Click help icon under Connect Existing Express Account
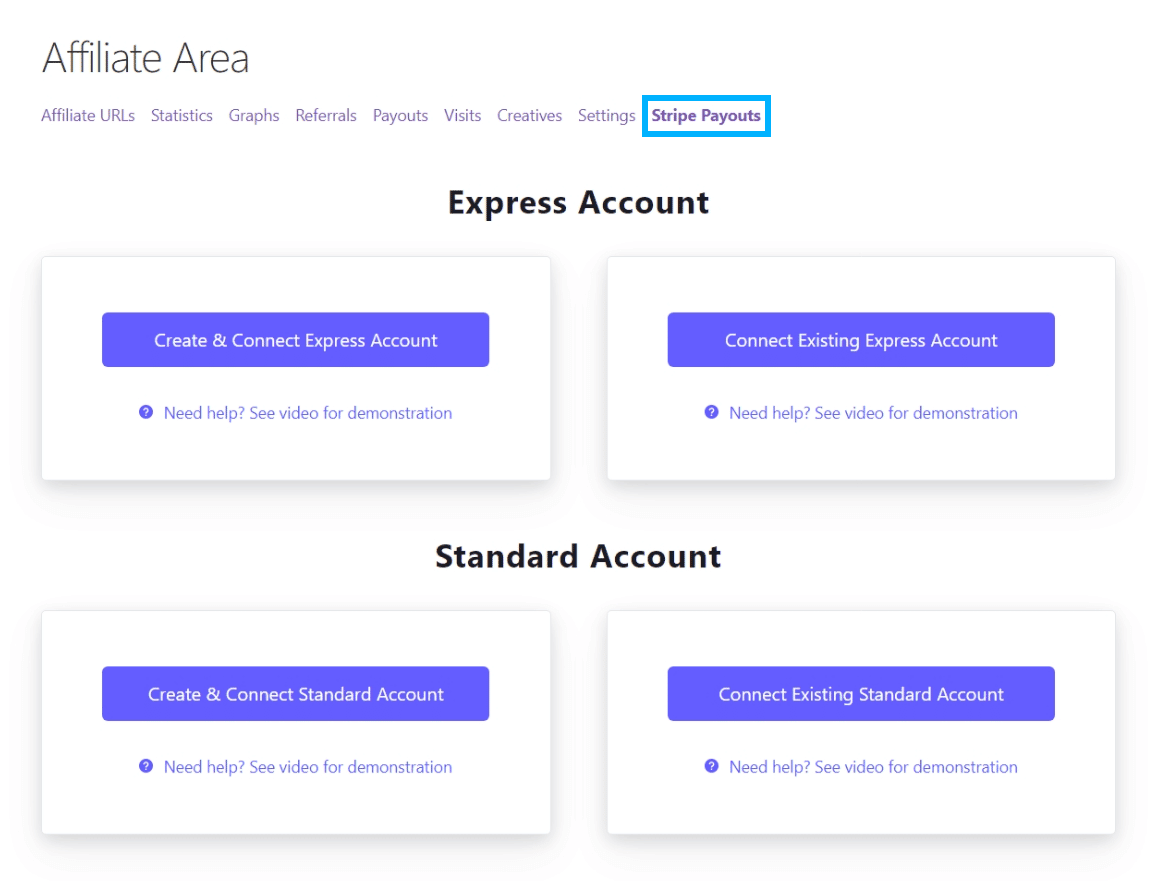1157x881 pixels. coord(711,412)
